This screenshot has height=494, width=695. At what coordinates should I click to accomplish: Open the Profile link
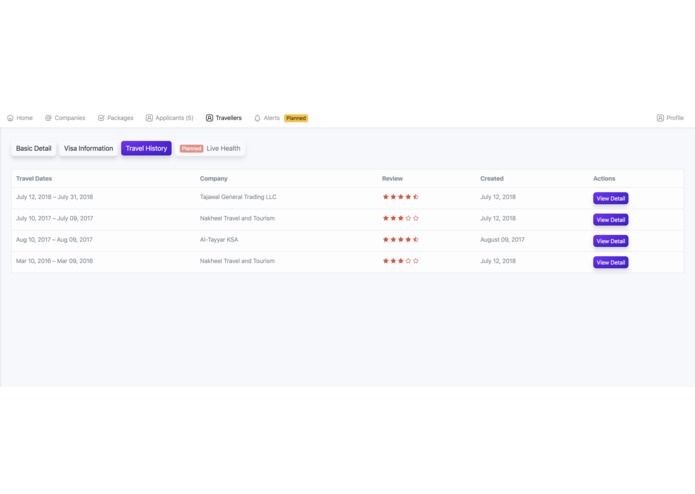[670, 118]
